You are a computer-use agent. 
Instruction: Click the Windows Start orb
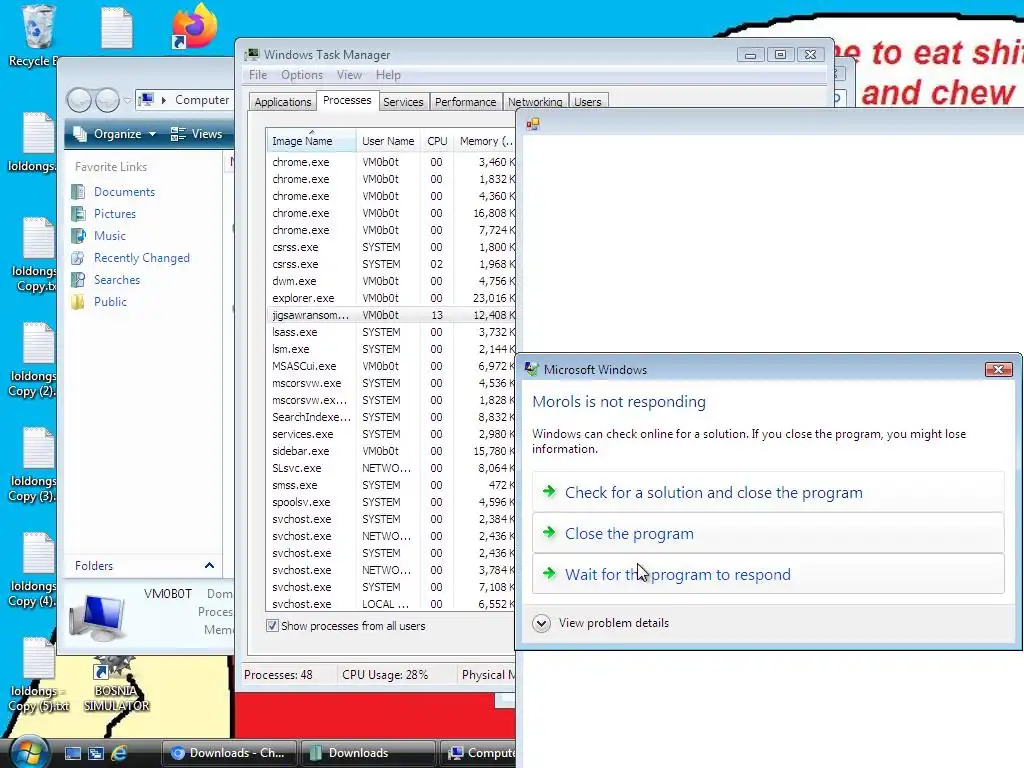[28, 752]
